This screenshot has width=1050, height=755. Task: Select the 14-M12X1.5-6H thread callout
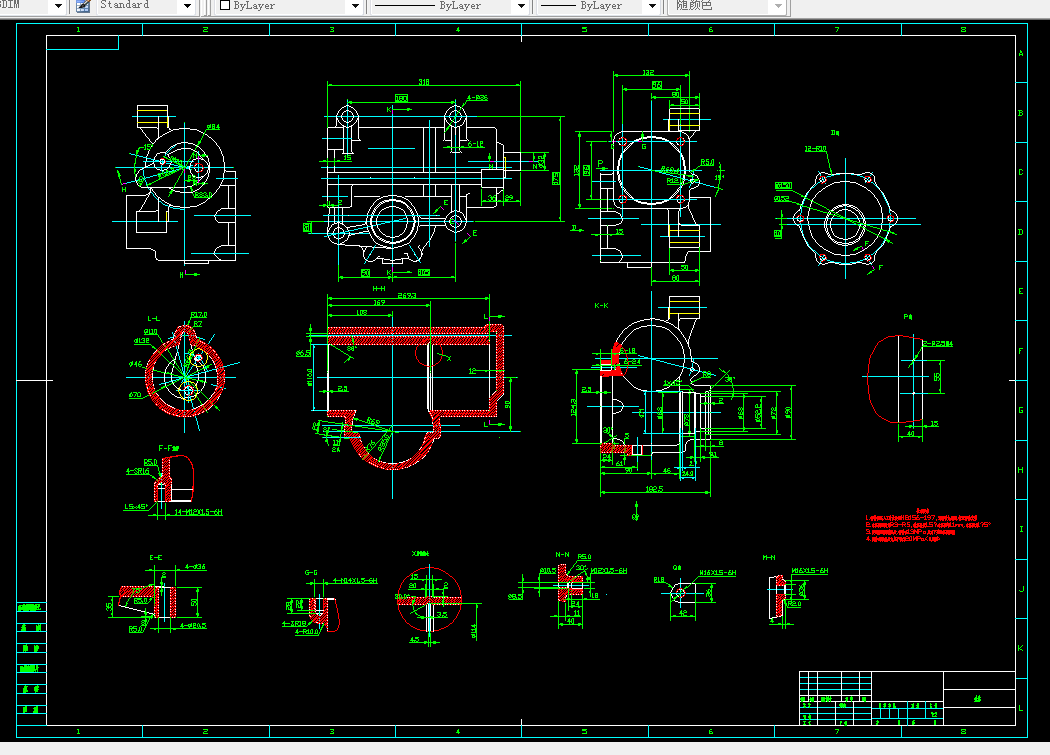tap(198, 512)
